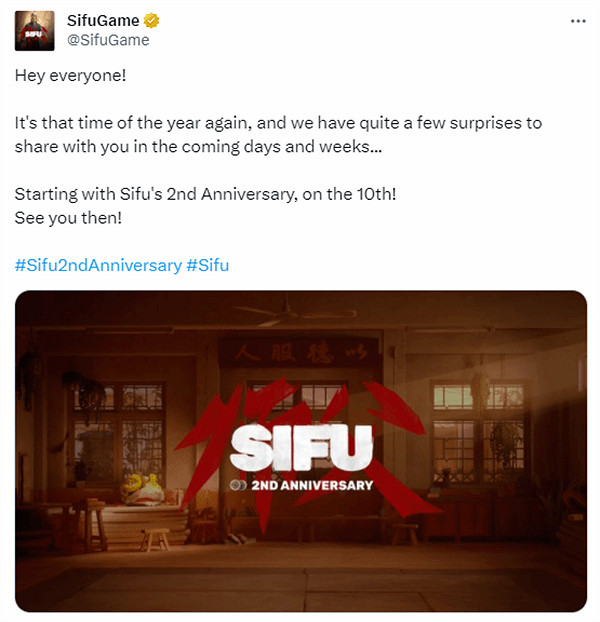Click the "It's that time of the year" sentence

(x=278, y=135)
